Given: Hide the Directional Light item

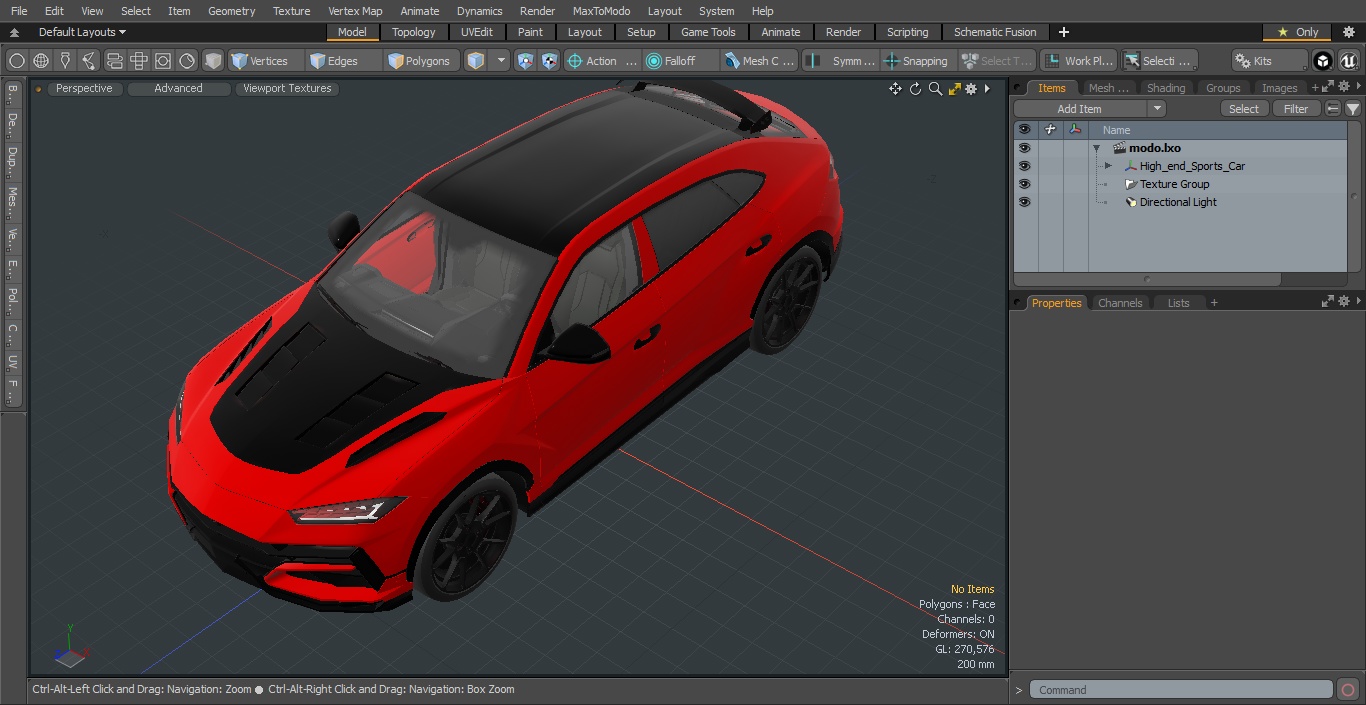Looking at the screenshot, I should 1024,202.
